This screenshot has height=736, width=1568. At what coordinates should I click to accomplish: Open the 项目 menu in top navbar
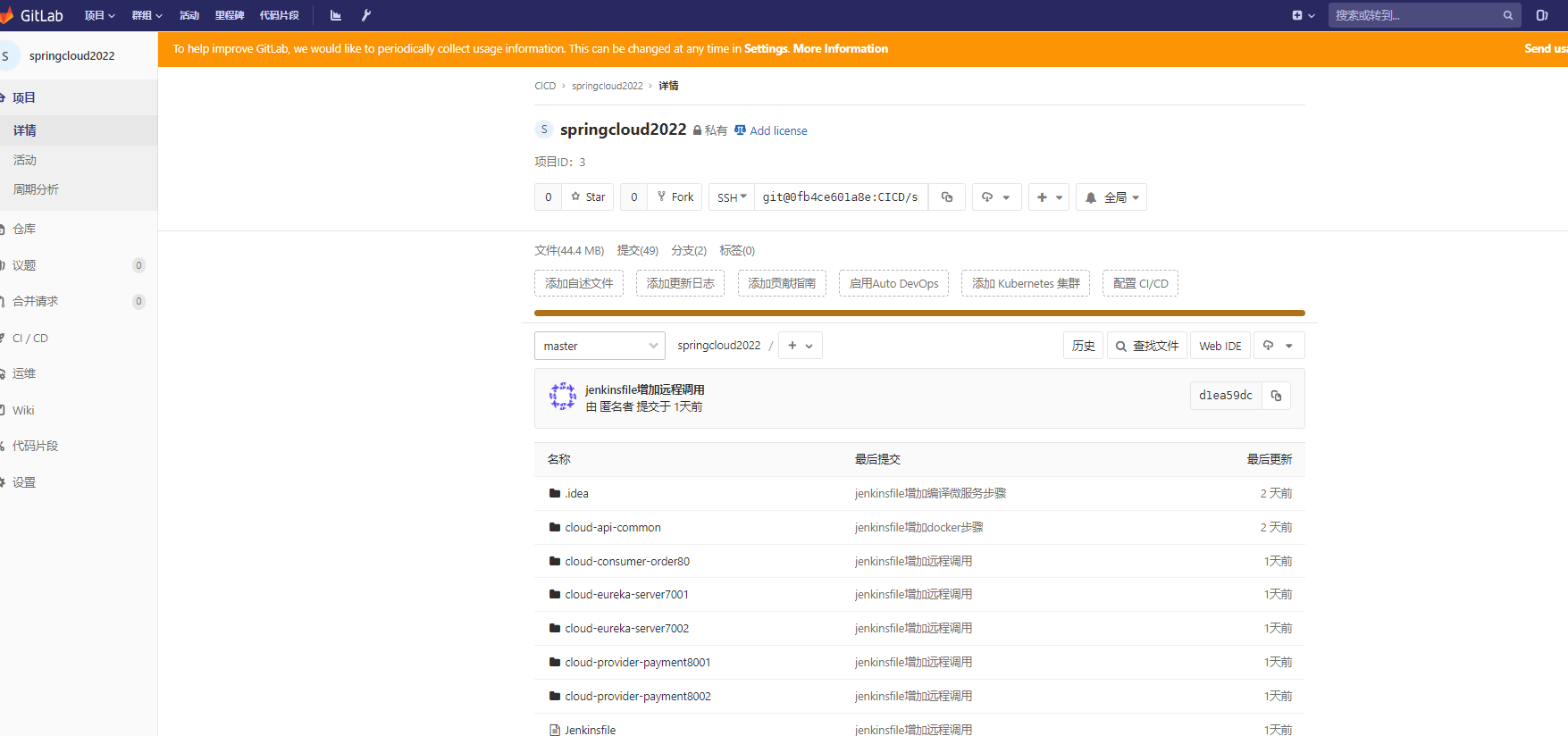100,15
